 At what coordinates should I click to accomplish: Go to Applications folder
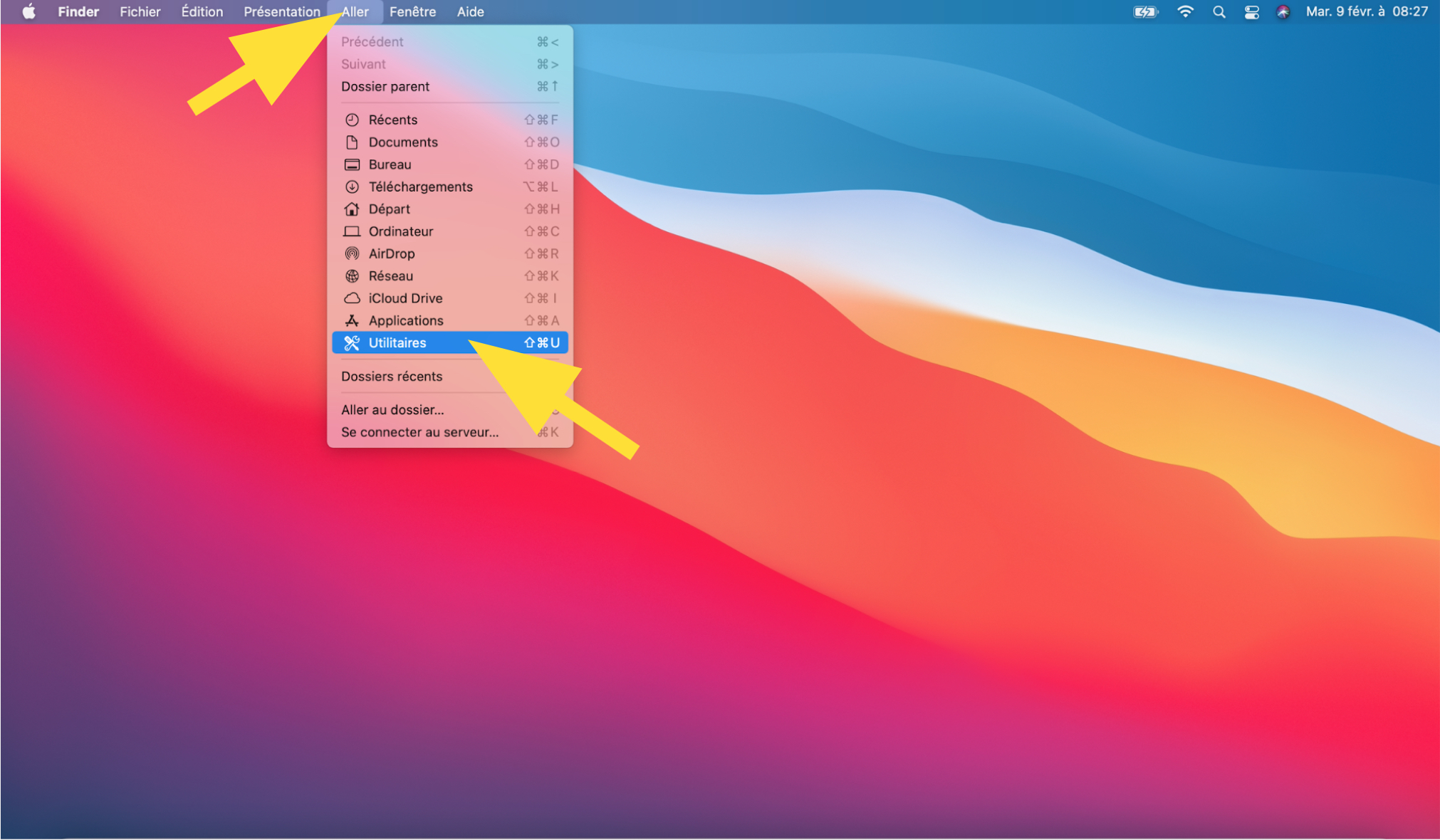pos(450,320)
